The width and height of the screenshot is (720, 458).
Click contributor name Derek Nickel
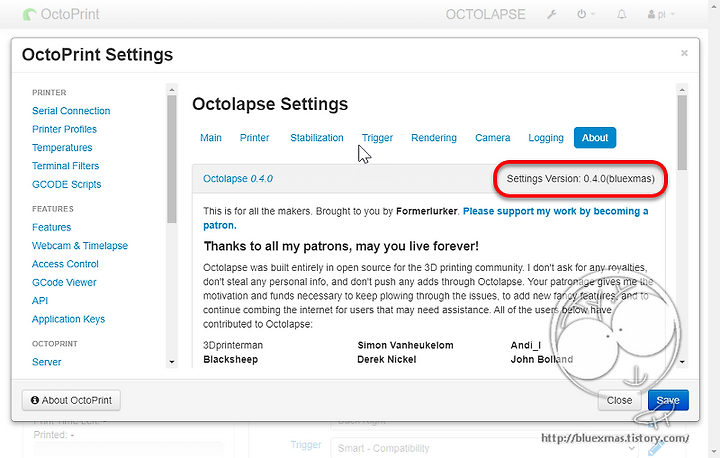tap(387, 360)
